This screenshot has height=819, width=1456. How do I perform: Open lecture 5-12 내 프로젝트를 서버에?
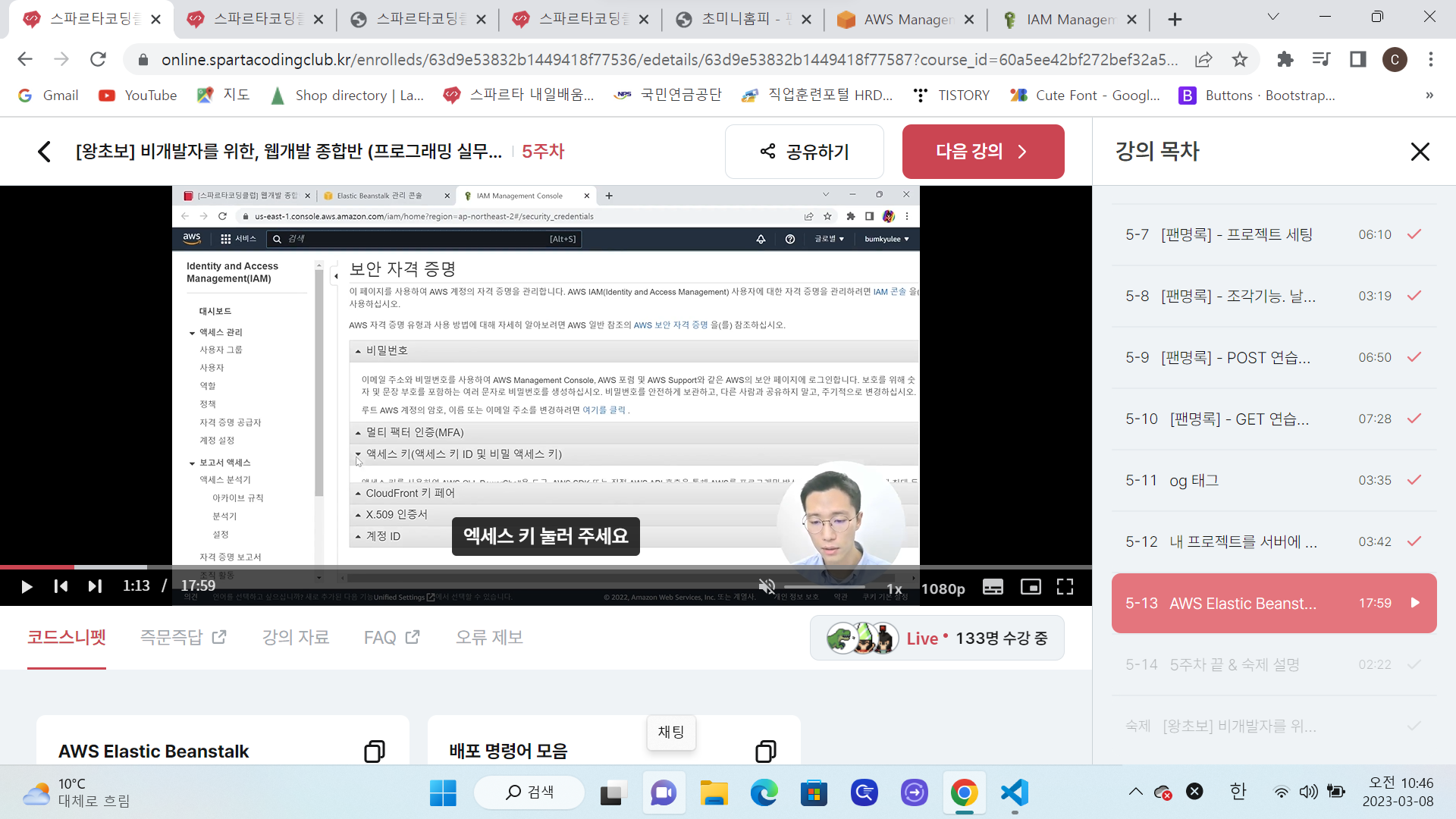pos(1274,542)
